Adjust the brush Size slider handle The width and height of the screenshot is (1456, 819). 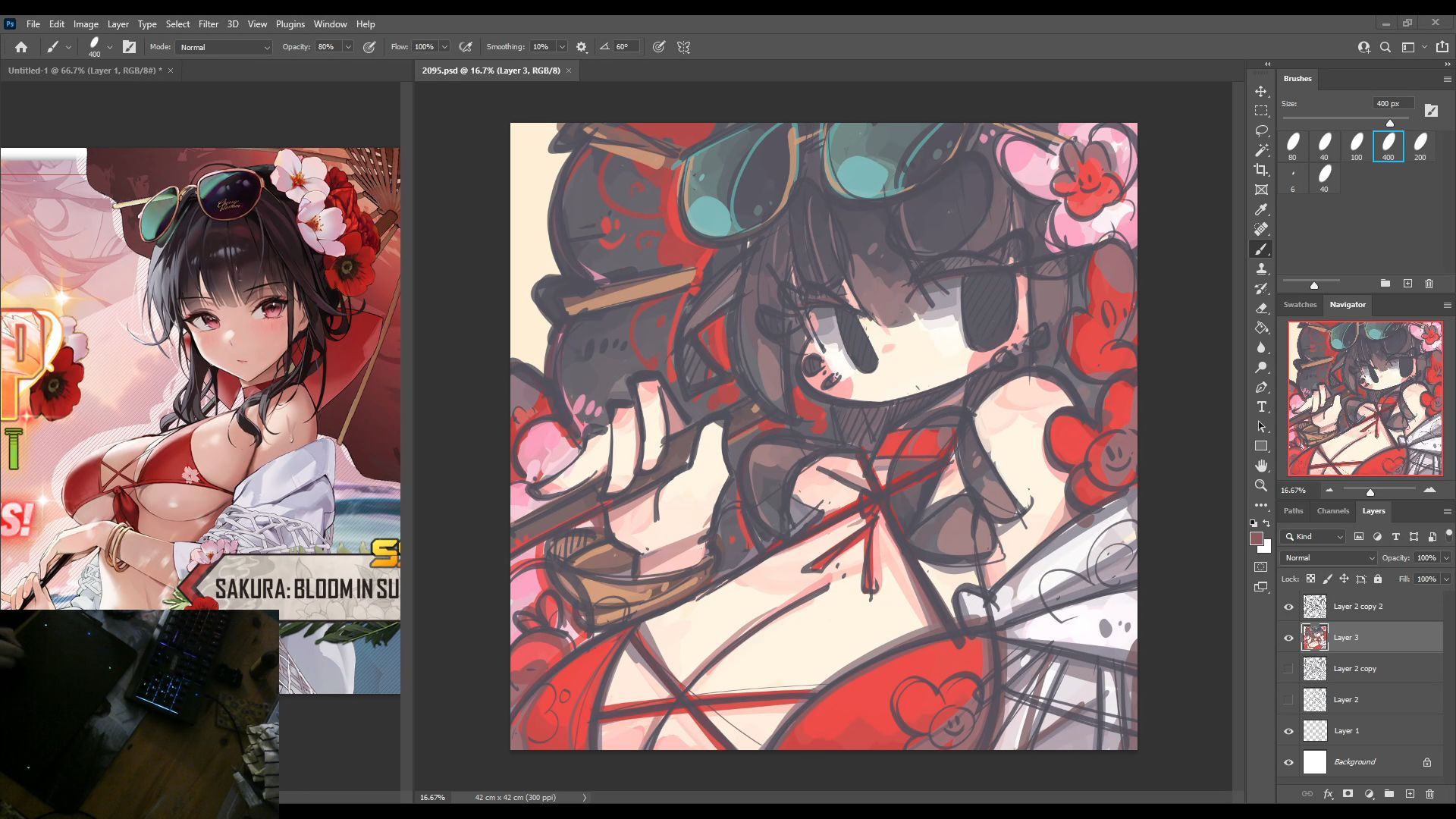pos(1390,123)
